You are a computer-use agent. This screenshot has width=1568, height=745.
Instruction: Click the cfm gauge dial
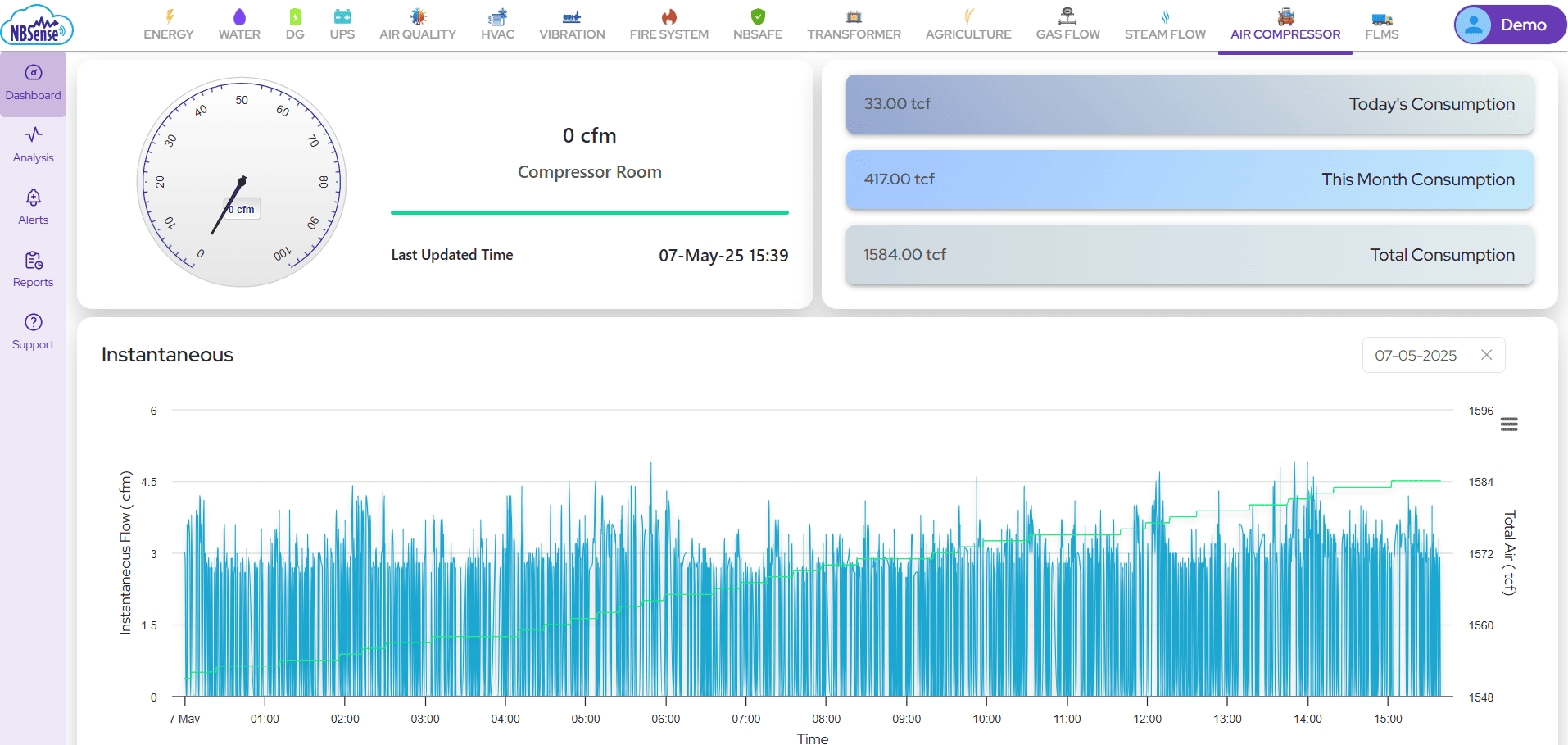pos(242,182)
